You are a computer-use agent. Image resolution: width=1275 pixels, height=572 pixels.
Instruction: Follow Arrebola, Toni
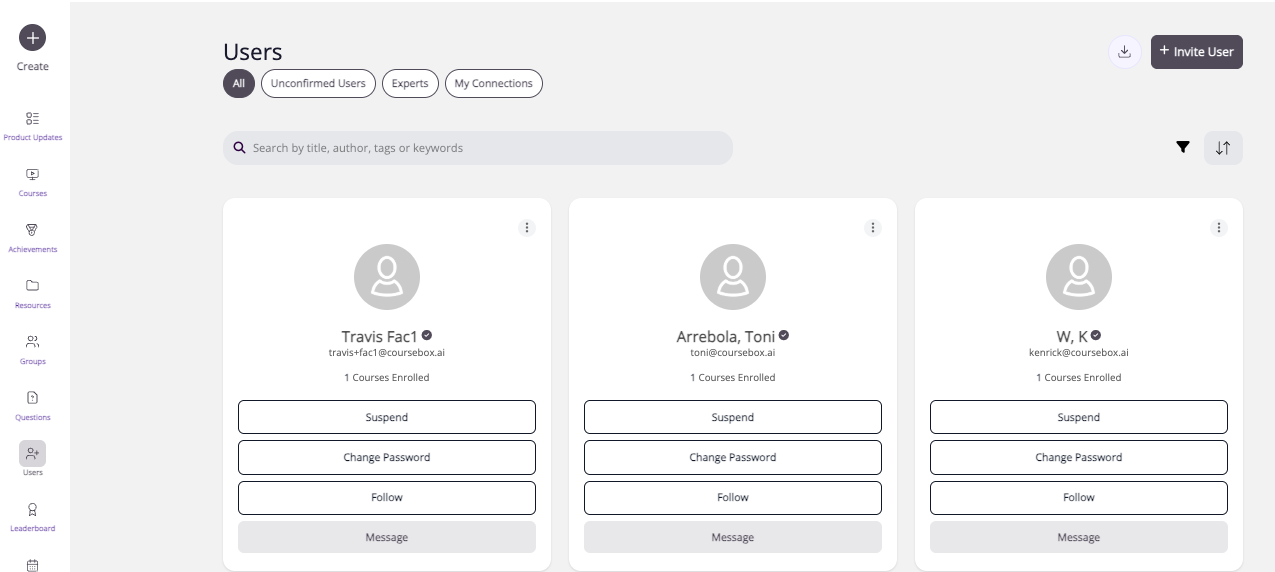733,497
